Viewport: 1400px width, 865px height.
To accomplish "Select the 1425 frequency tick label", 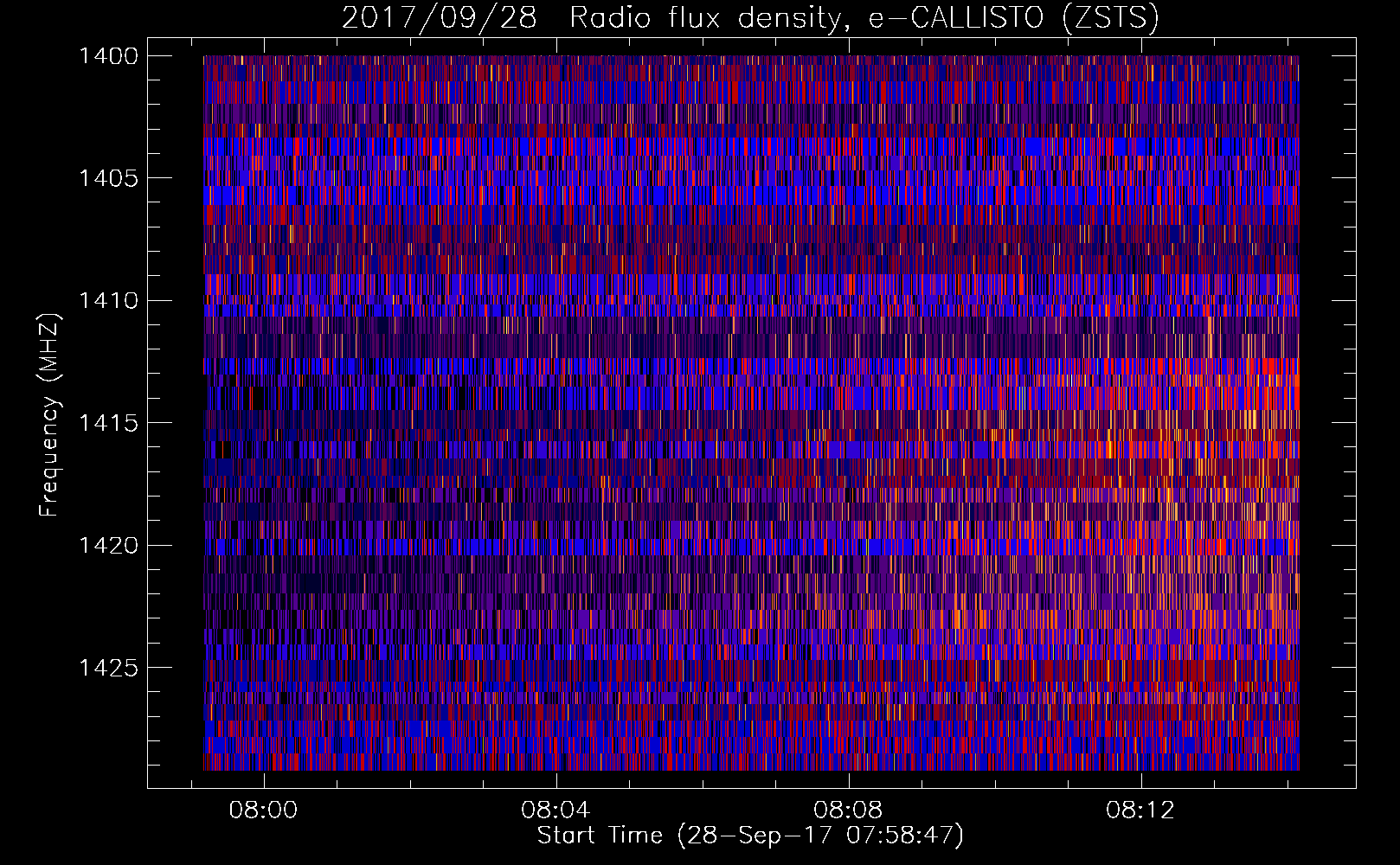I will [108, 668].
